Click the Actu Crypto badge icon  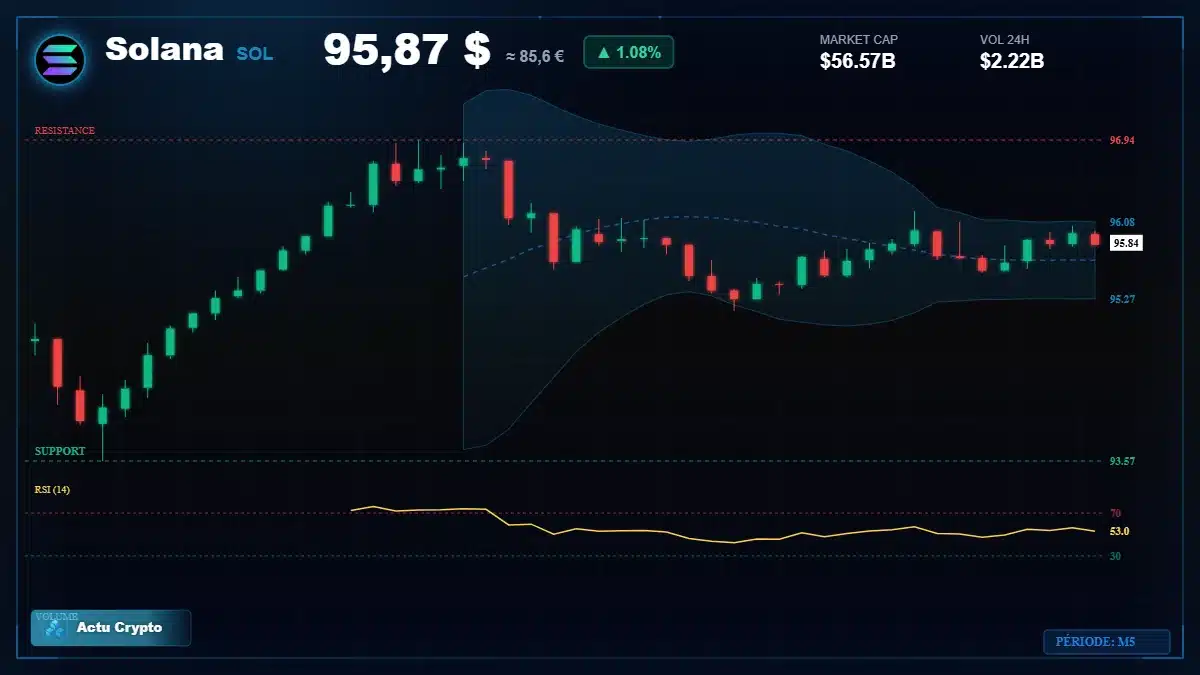tap(55, 629)
